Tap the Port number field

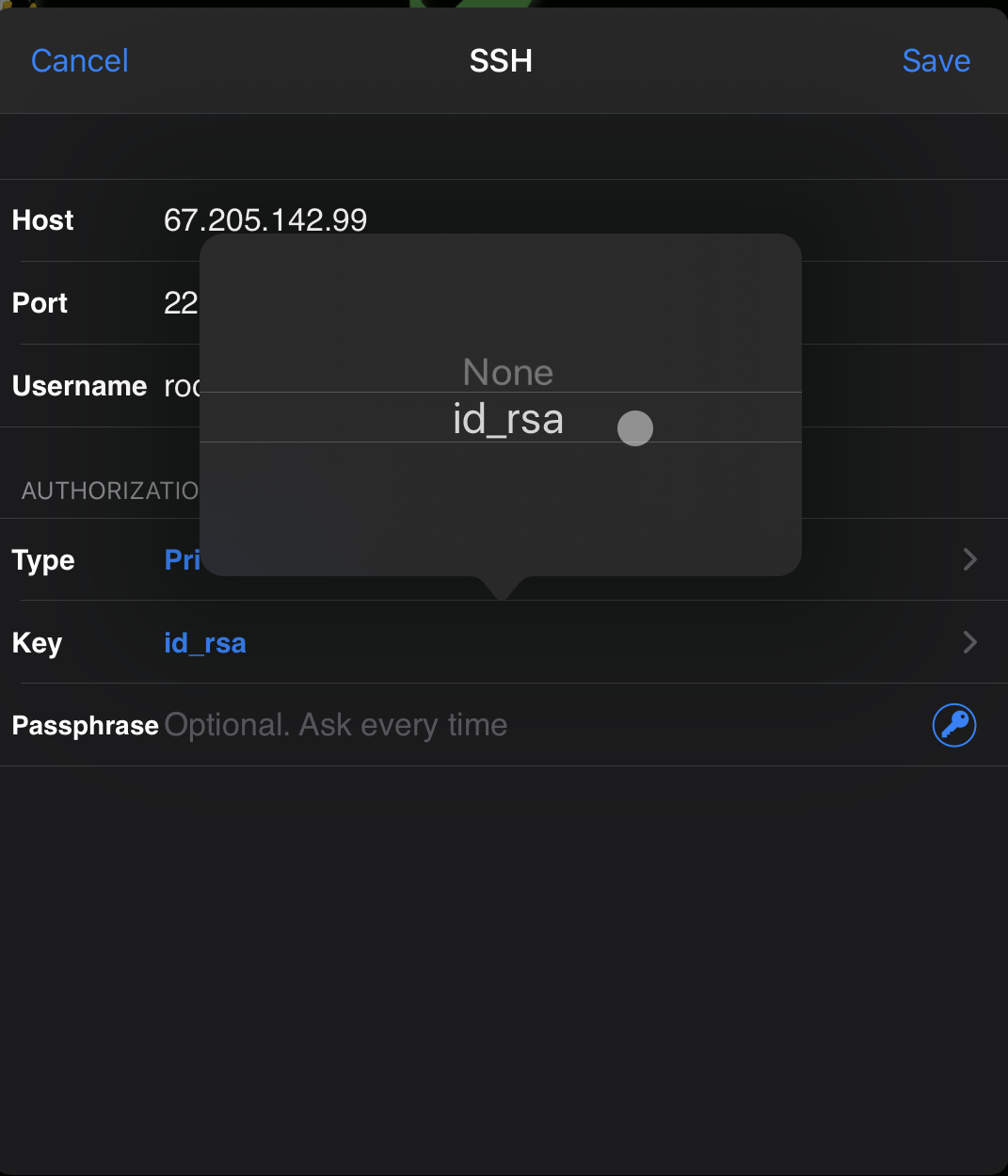click(181, 302)
